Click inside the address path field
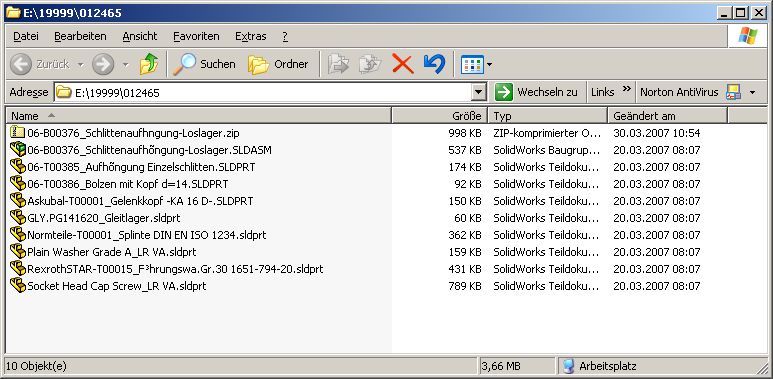The width and height of the screenshot is (773, 379). point(263,92)
